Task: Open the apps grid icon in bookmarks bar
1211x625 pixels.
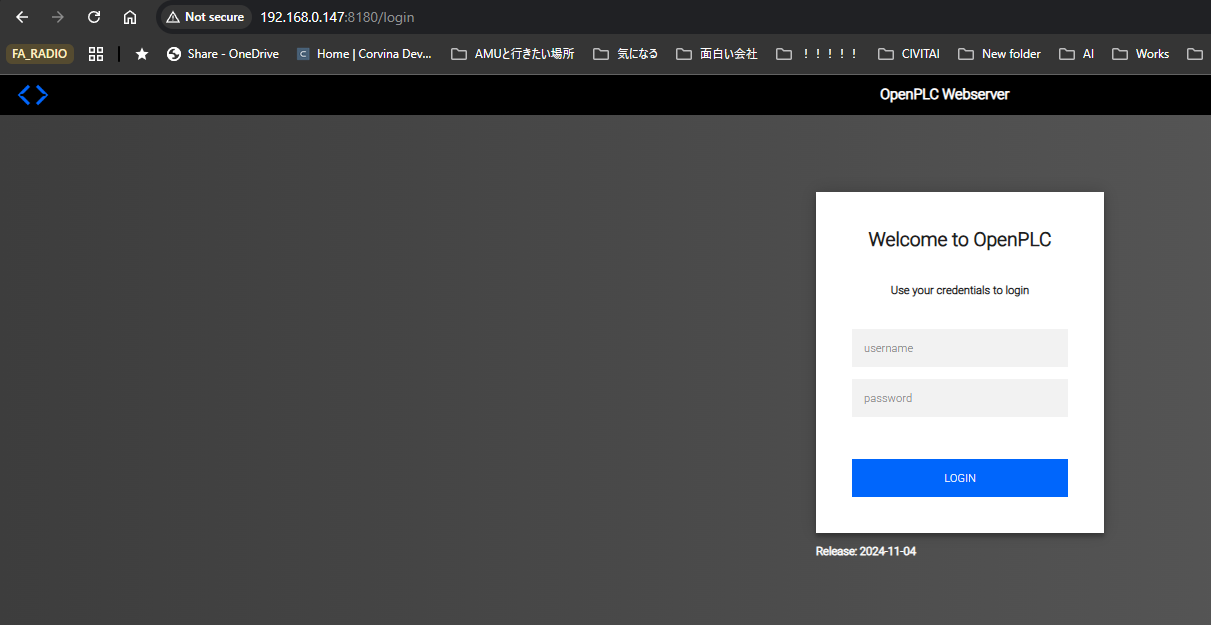Action: click(96, 54)
